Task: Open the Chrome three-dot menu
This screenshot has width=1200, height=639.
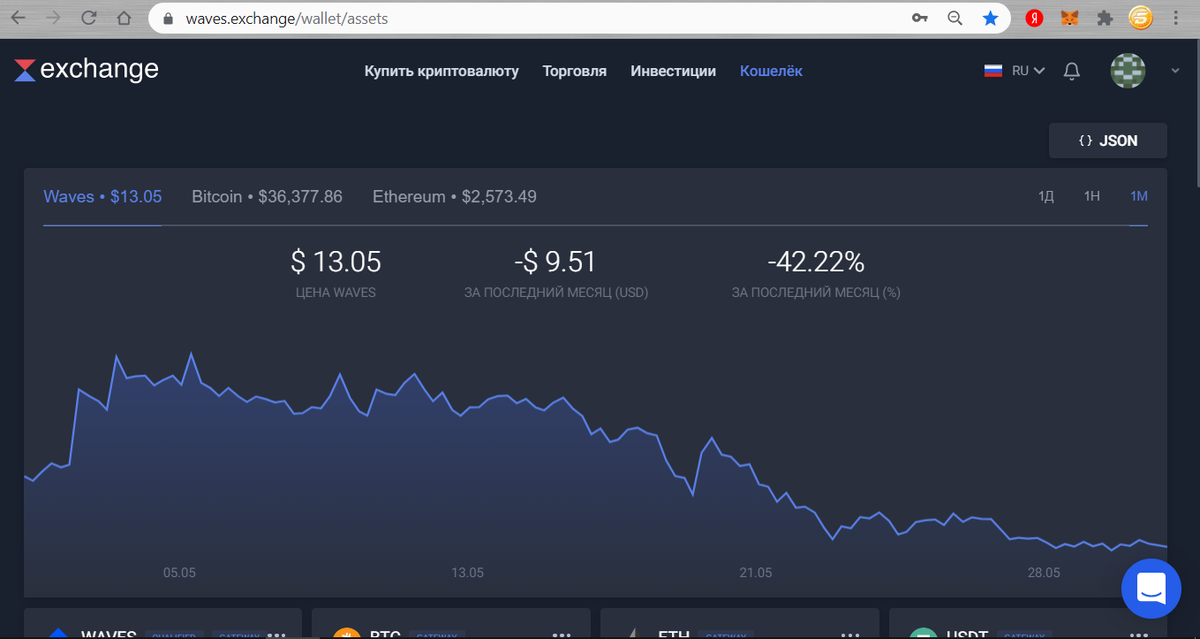Action: (1175, 17)
